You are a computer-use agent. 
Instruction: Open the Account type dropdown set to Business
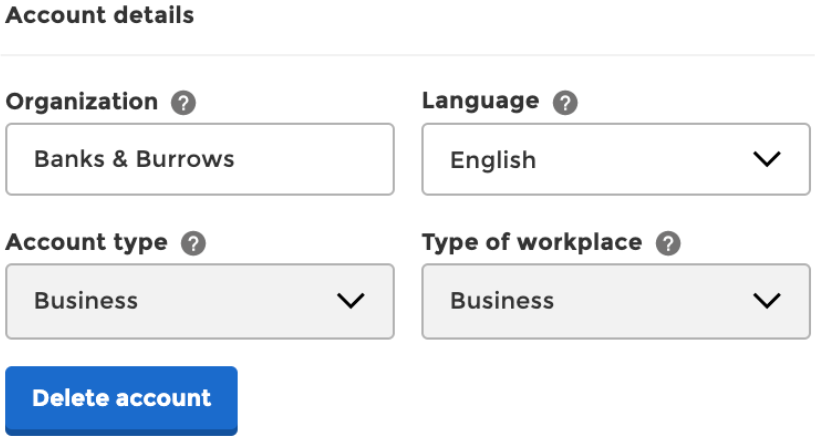click(200, 301)
